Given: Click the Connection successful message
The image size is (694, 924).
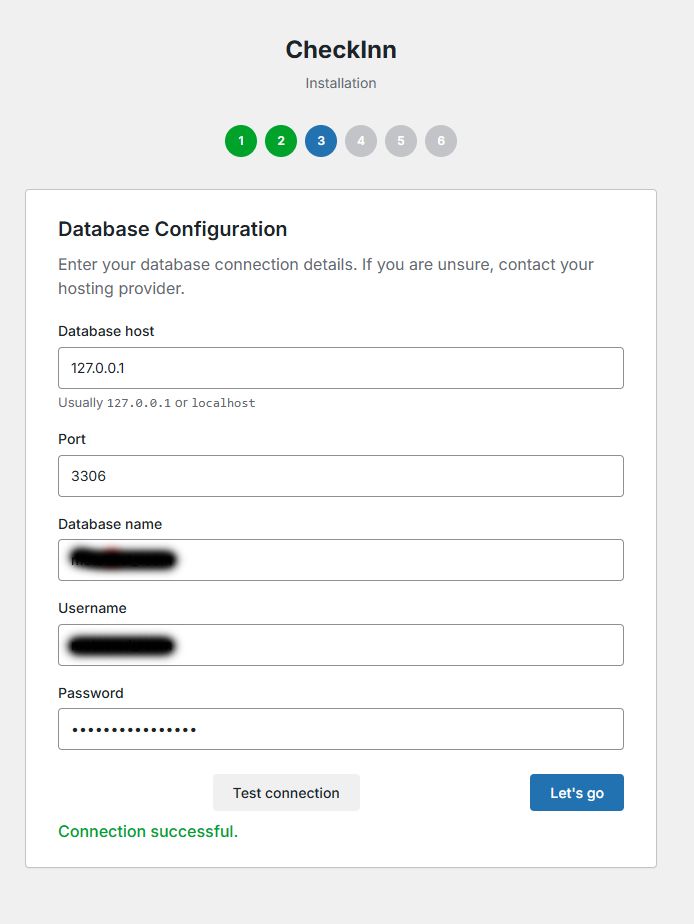Looking at the screenshot, I should click(x=148, y=831).
